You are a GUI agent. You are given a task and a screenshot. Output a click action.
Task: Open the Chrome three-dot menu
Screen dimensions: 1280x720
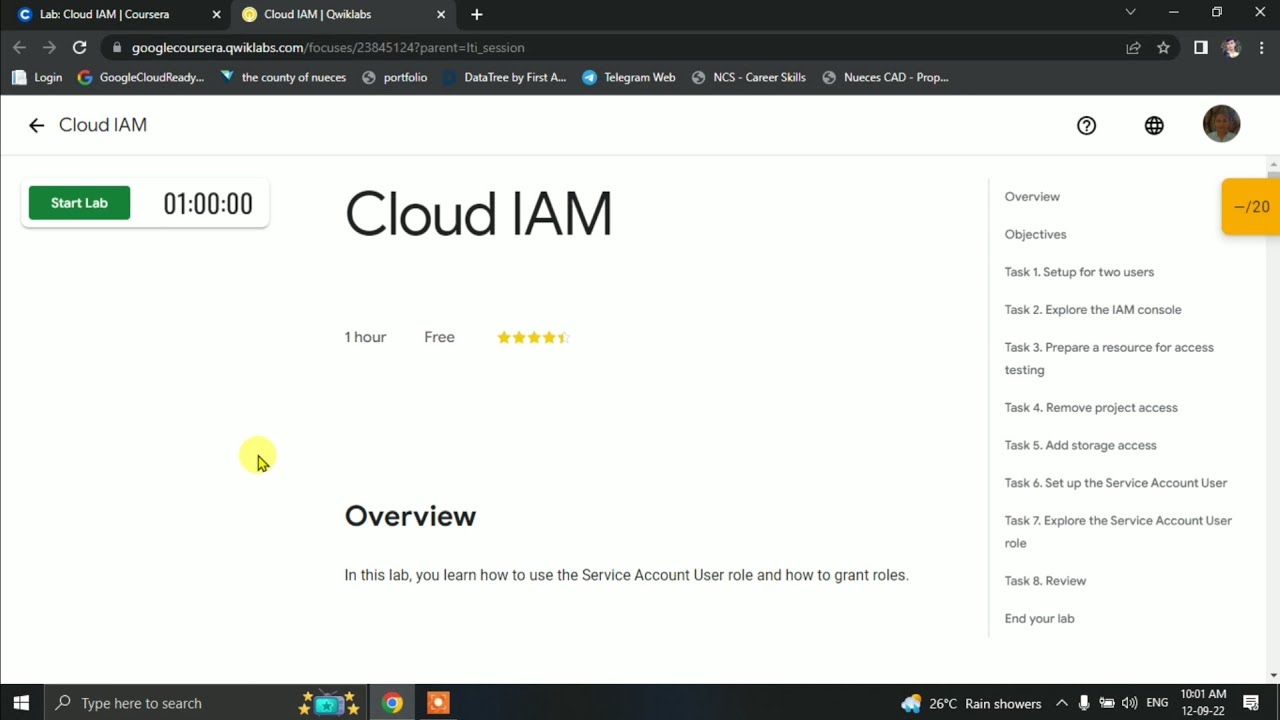click(x=1261, y=47)
